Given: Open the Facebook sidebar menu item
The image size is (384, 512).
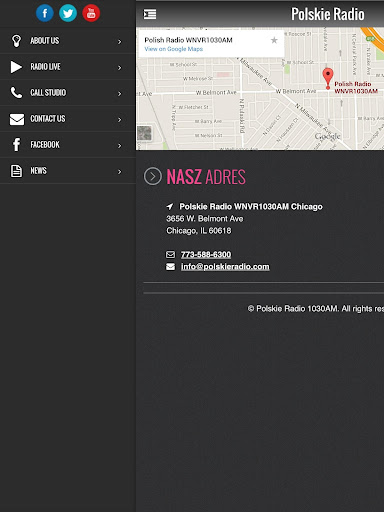Looking at the screenshot, I should click(68, 145).
